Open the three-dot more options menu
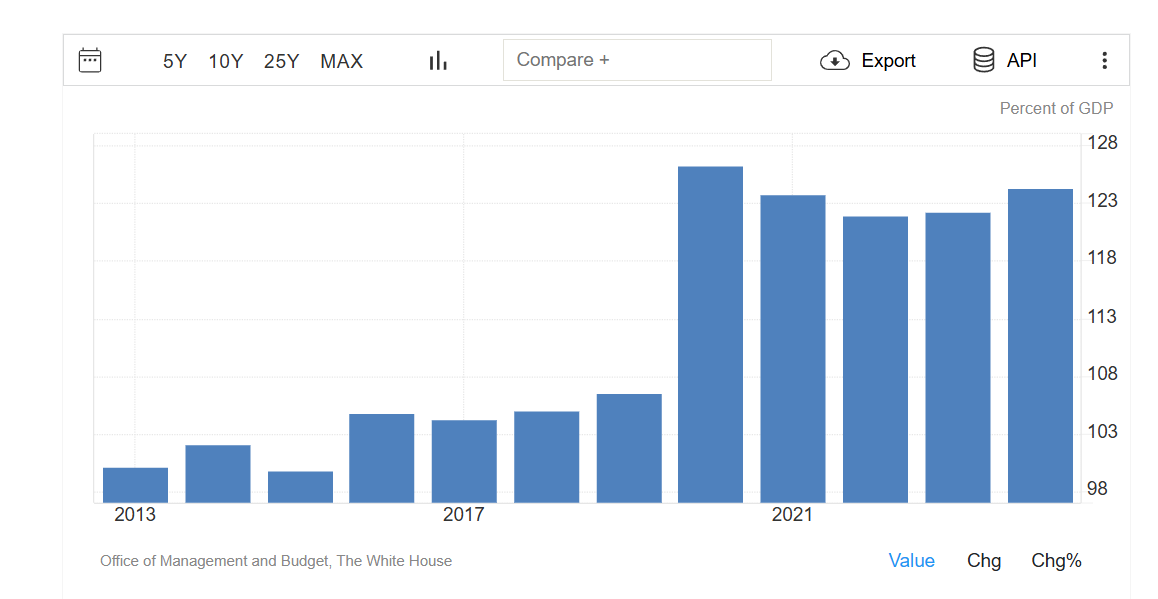 (1104, 61)
